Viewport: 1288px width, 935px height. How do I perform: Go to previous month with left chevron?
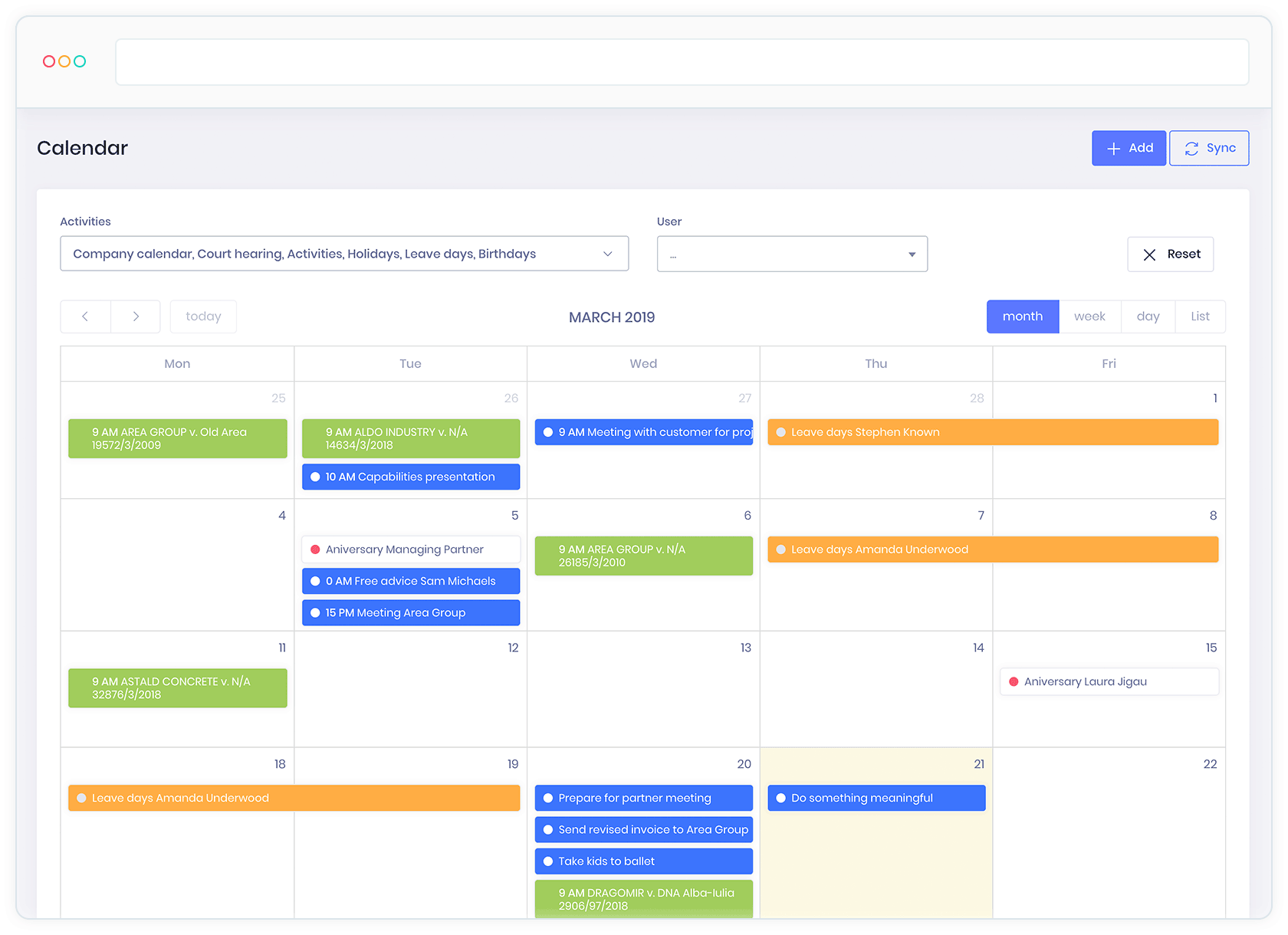click(x=86, y=317)
